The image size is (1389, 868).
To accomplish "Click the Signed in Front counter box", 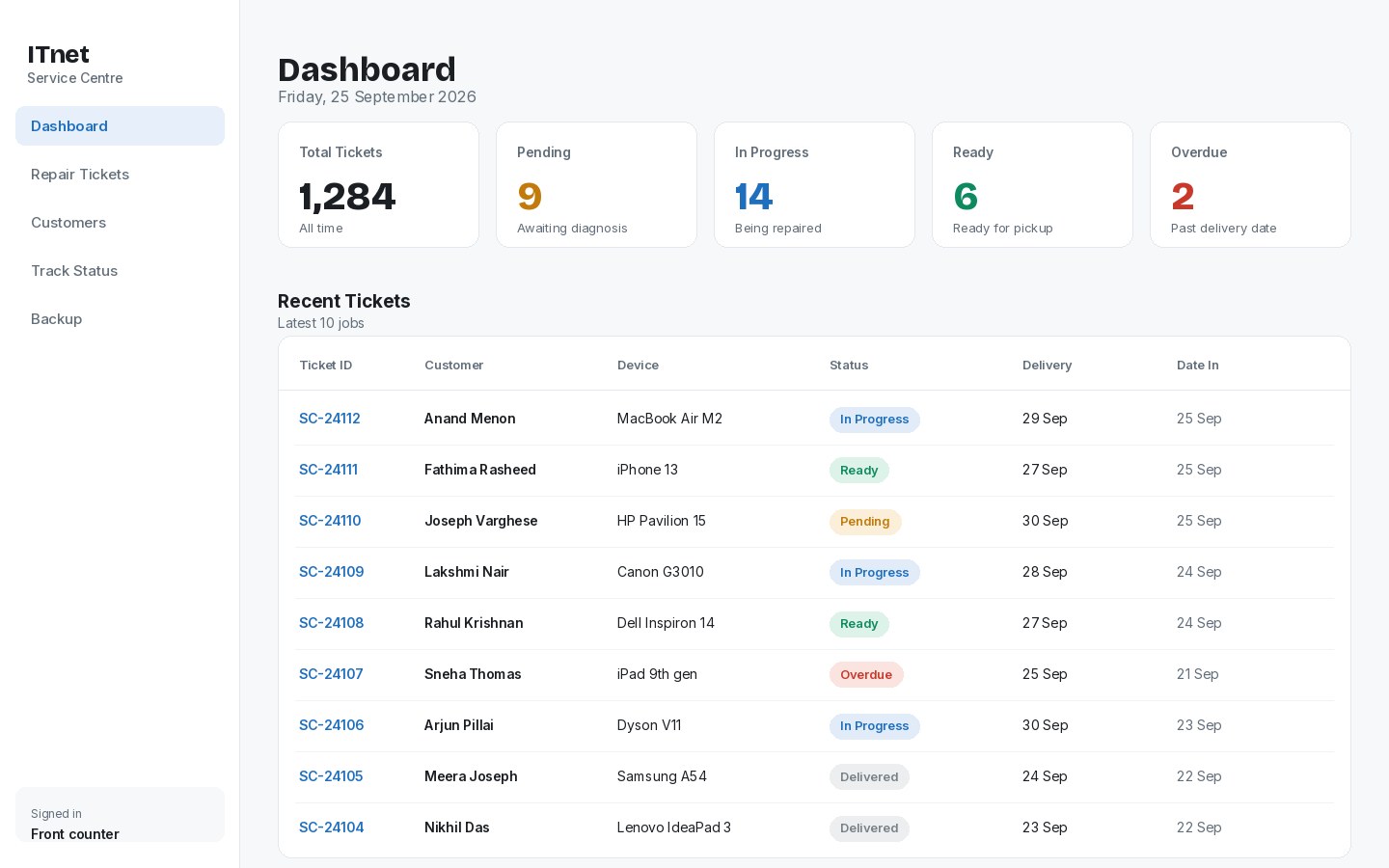I will [x=120, y=815].
